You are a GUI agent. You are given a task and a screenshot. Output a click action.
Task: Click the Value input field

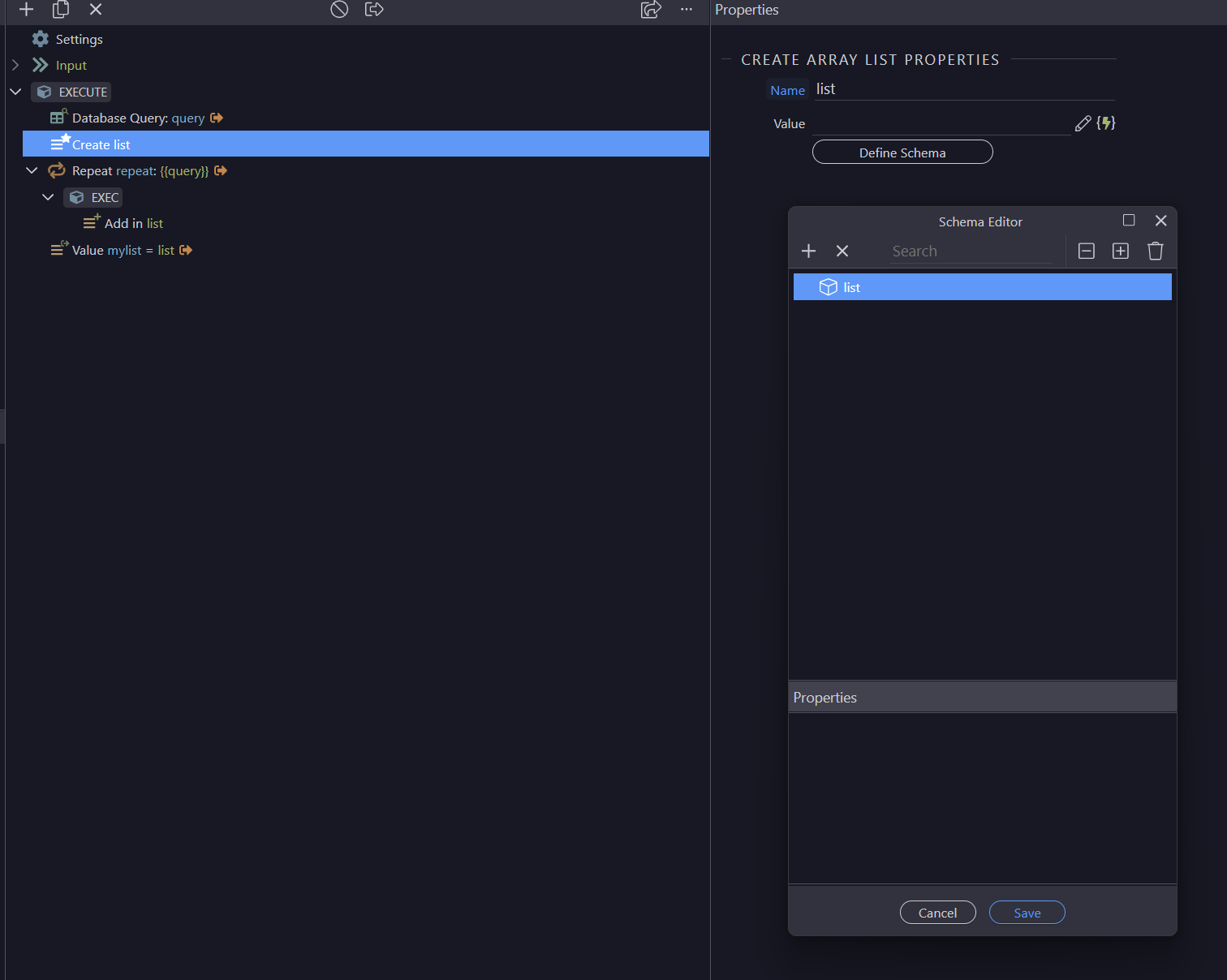tap(941, 123)
